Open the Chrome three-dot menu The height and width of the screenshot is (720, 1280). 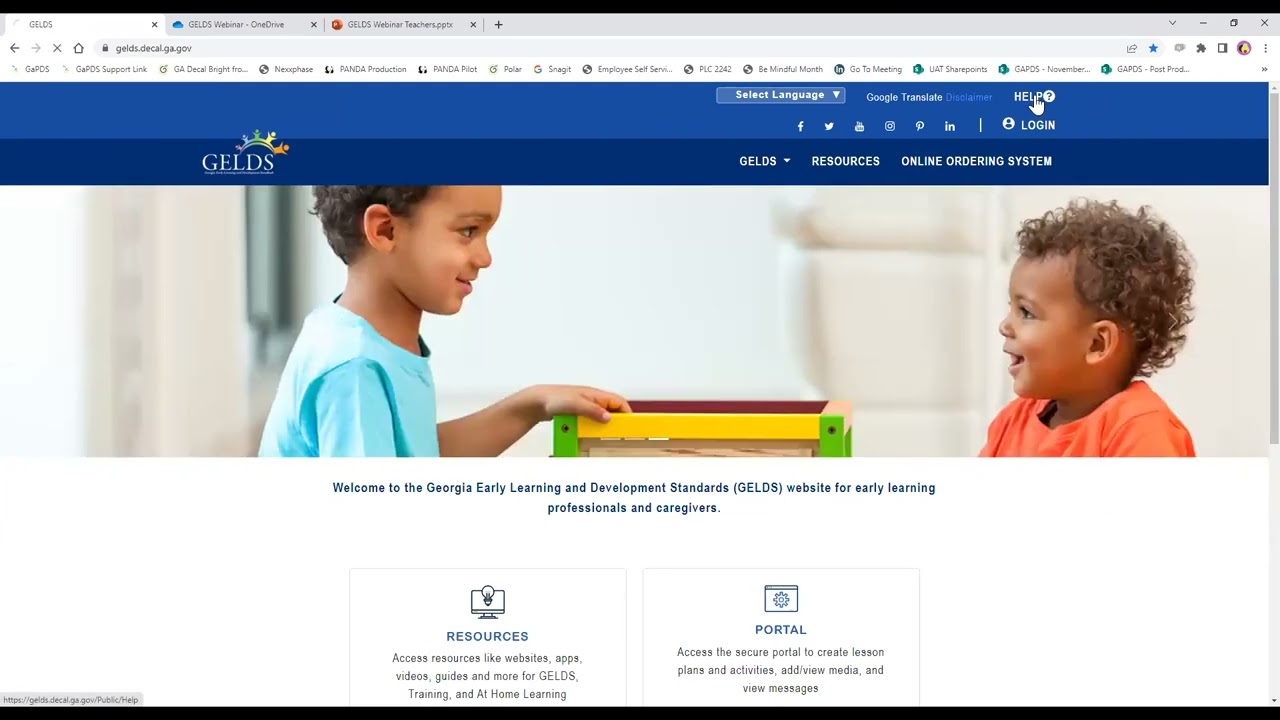(1265, 48)
